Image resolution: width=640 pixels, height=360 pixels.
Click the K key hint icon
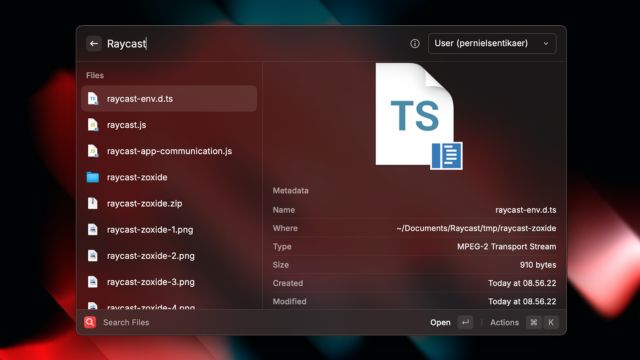tap(551, 322)
